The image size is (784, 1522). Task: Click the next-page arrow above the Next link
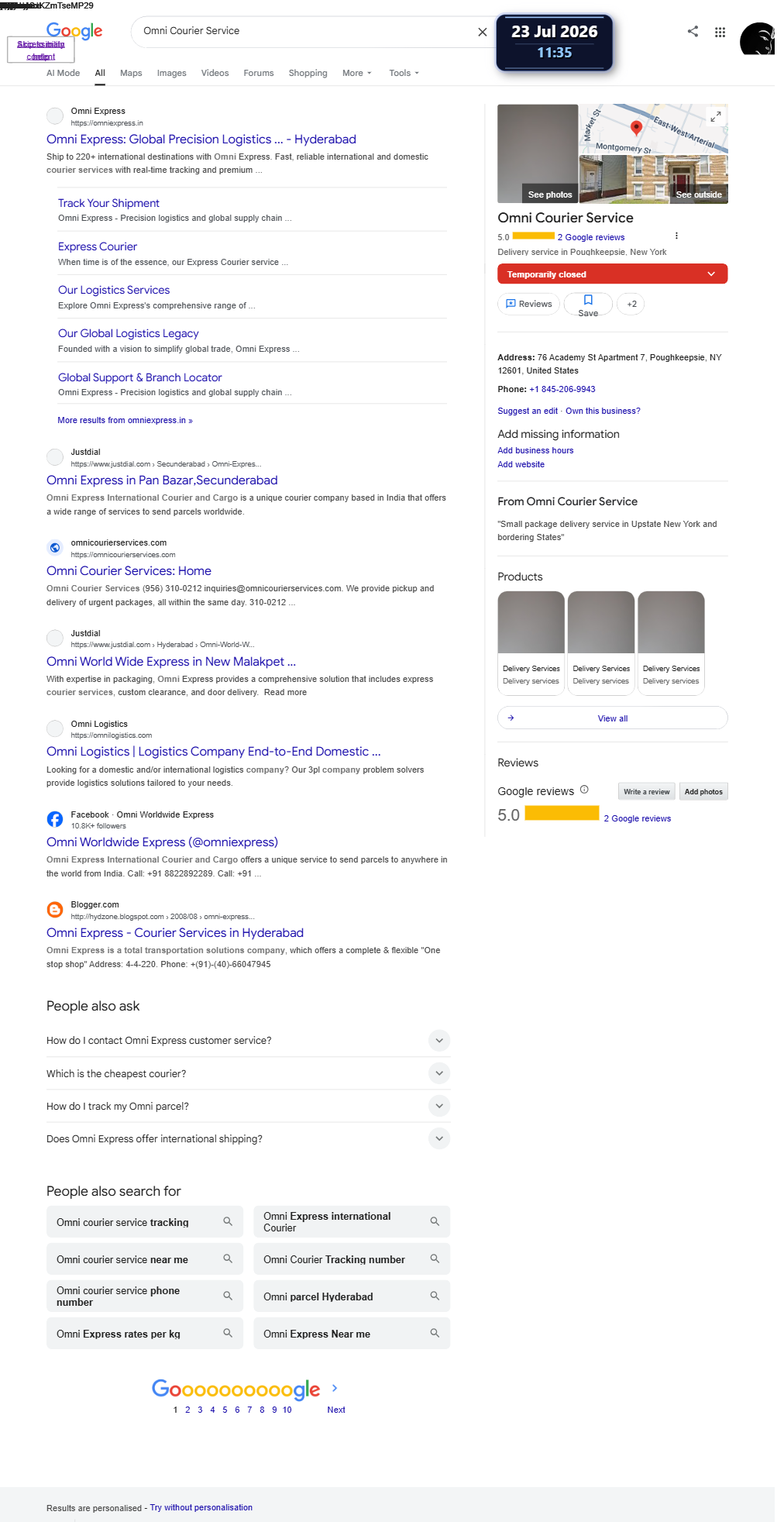click(x=335, y=1388)
